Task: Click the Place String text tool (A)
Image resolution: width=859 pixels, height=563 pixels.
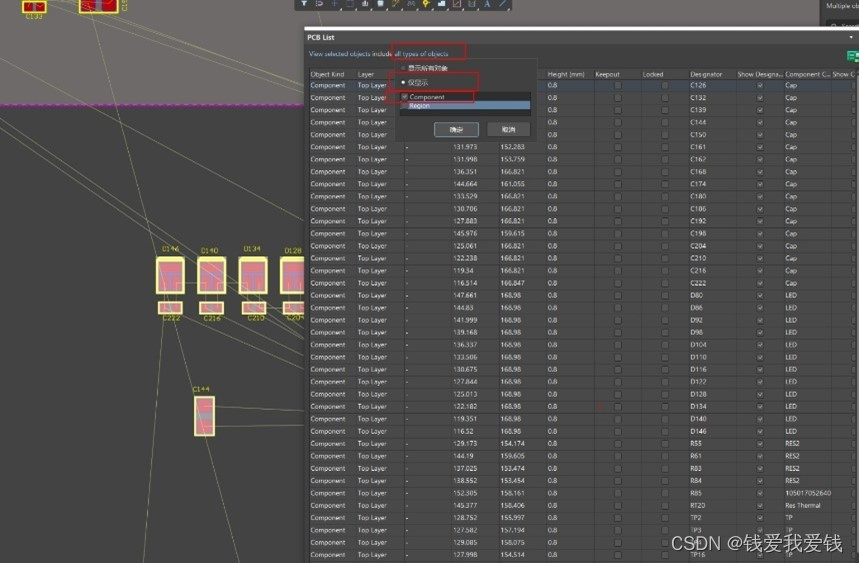Action: (486, 4)
